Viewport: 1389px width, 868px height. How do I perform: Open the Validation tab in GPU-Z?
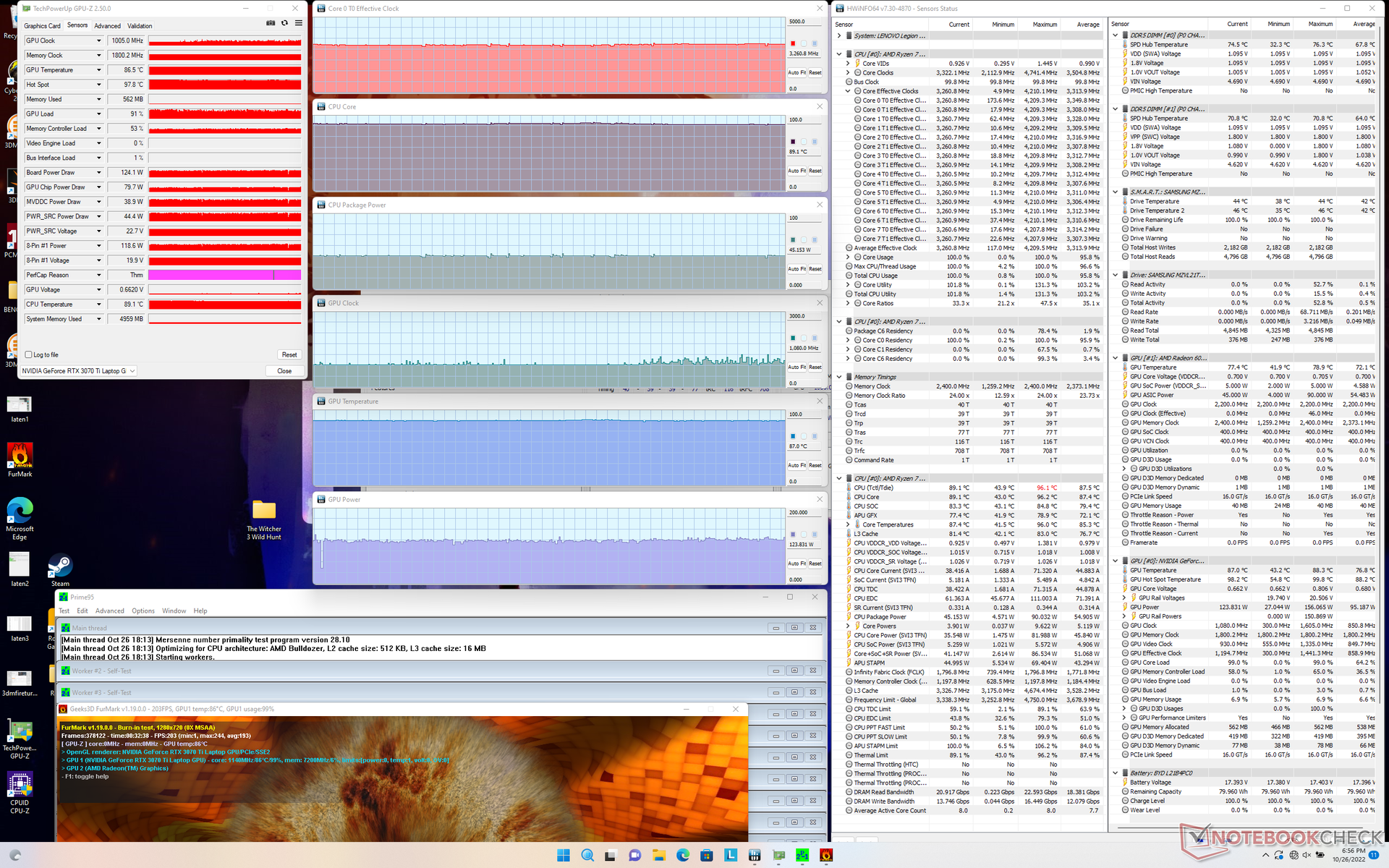140,26
